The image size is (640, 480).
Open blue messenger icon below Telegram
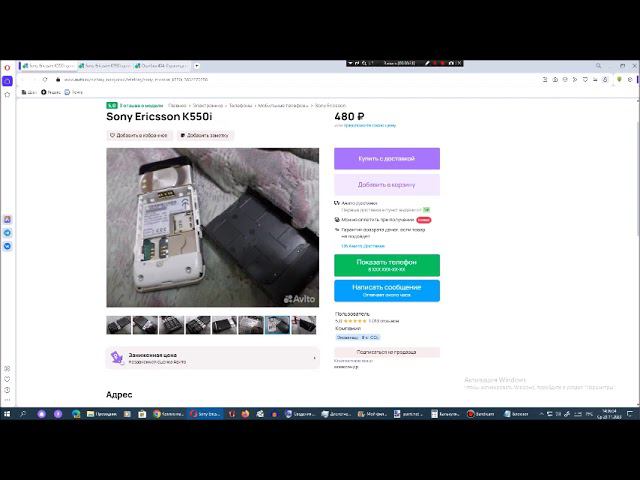pyautogui.click(x=7, y=247)
